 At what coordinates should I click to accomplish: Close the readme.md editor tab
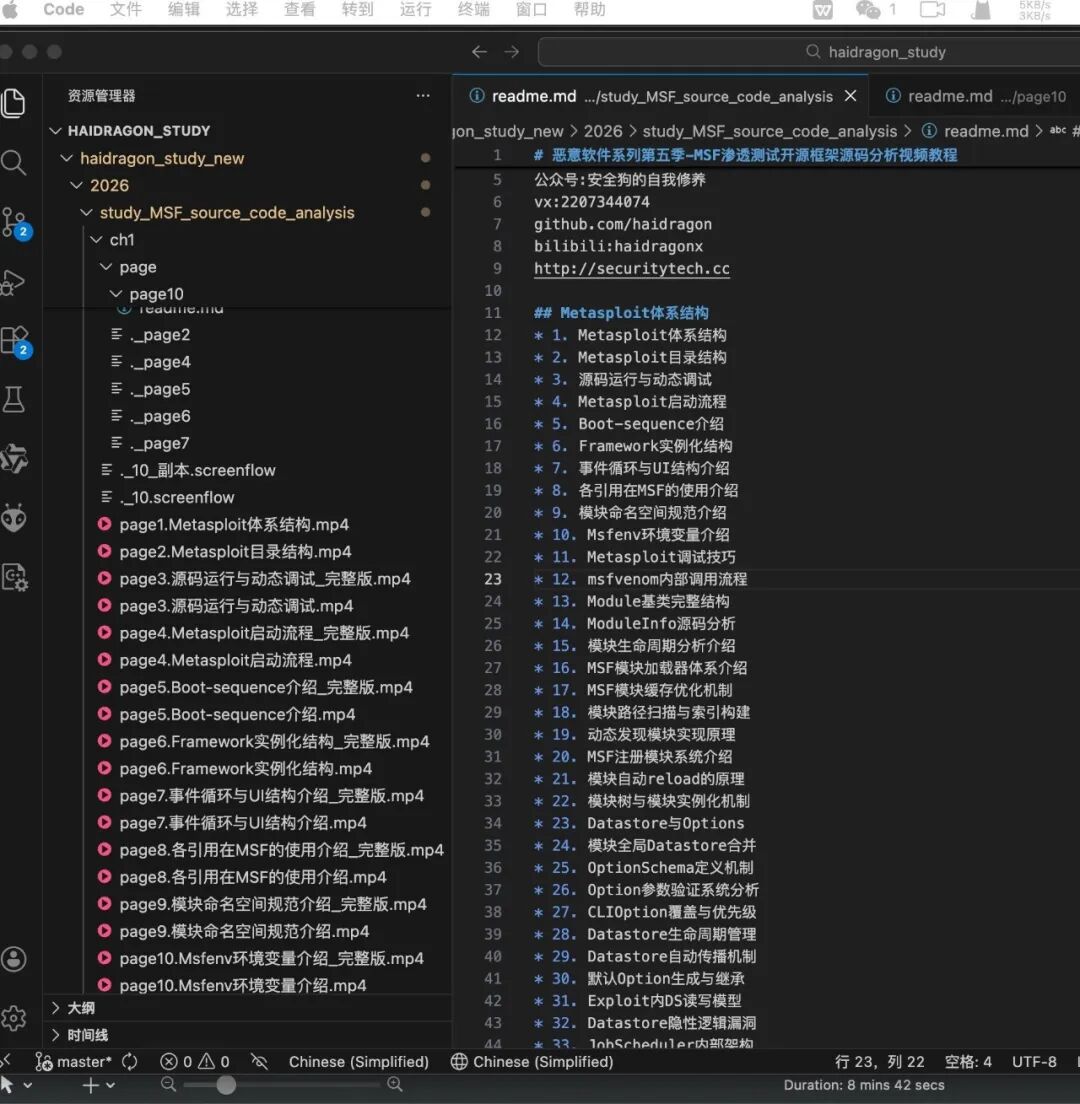[x=850, y=96]
